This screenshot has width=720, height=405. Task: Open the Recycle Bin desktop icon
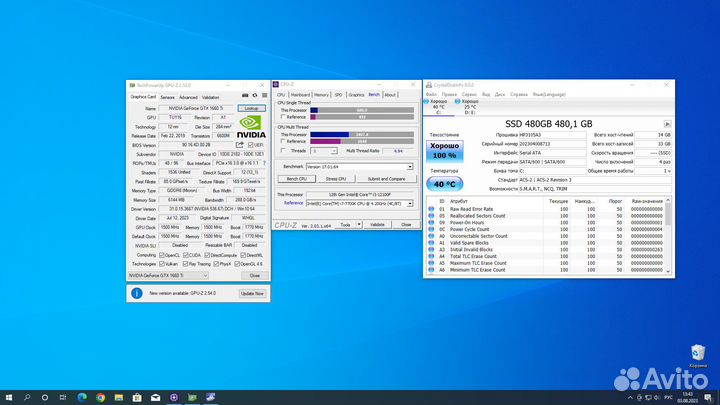[x=698, y=356]
